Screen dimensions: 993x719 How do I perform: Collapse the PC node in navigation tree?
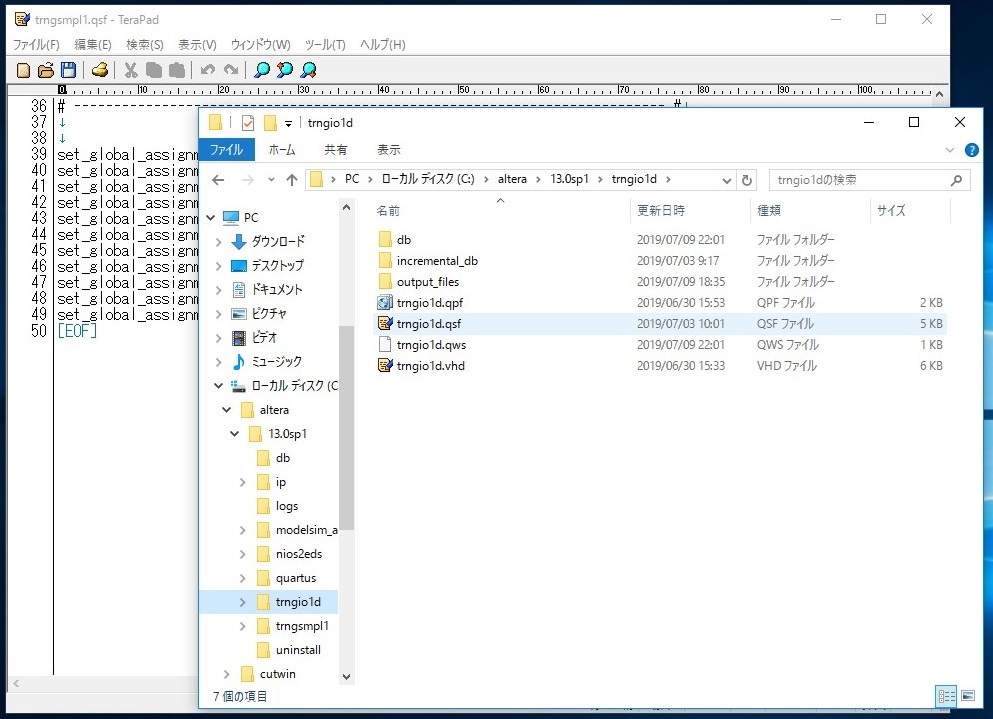point(211,217)
